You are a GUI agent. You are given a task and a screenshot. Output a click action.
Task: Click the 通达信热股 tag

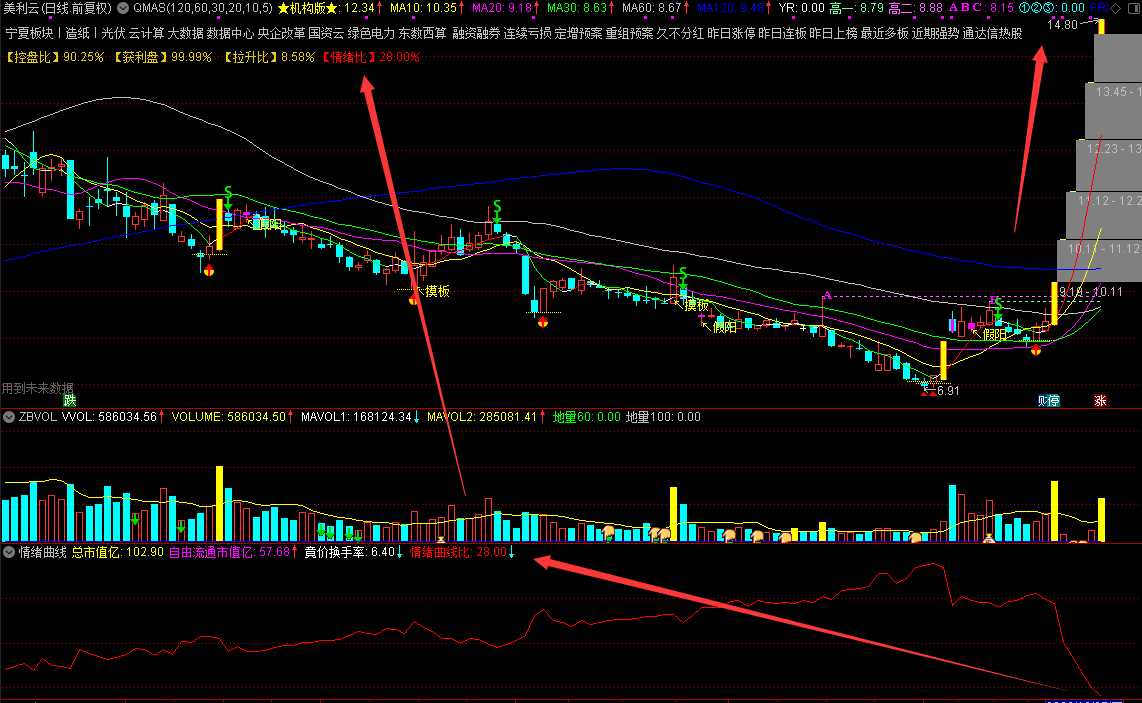click(x=992, y=34)
